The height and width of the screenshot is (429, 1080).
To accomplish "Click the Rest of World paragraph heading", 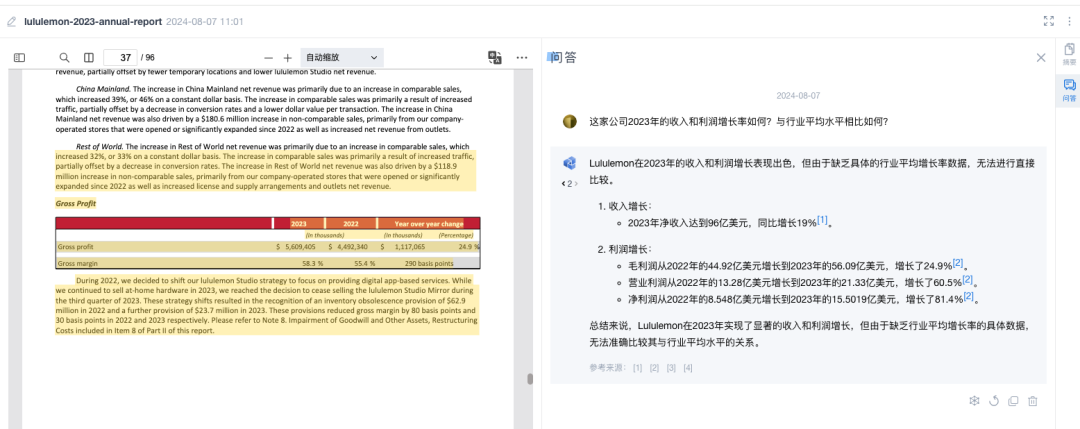I will point(99,147).
